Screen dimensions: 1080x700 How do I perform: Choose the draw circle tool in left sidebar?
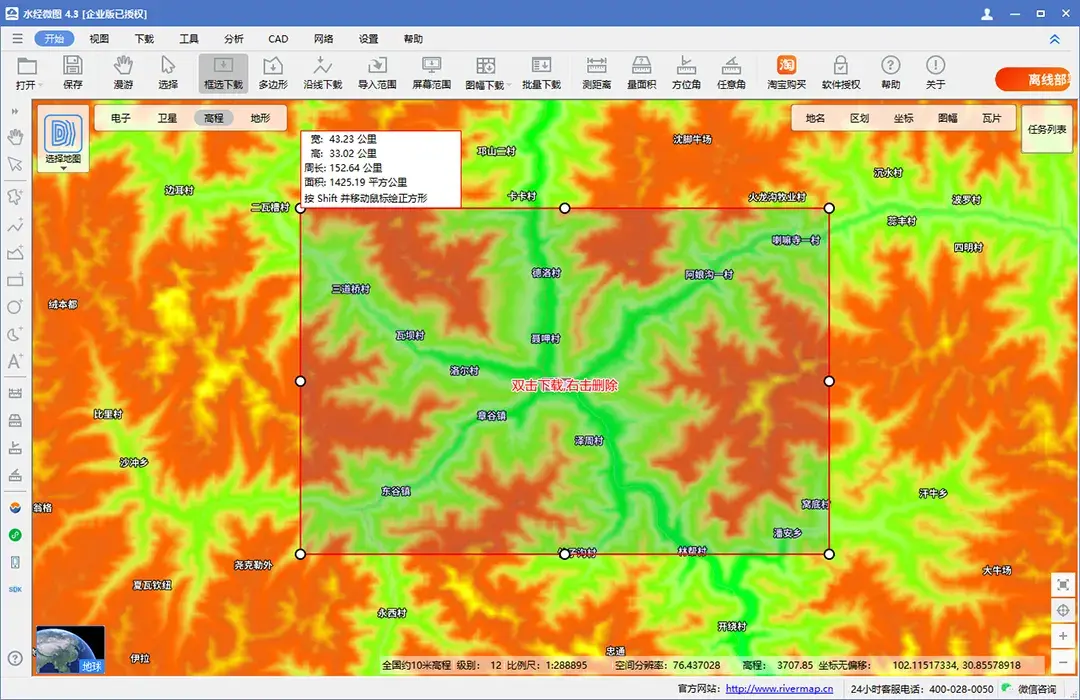click(x=15, y=307)
